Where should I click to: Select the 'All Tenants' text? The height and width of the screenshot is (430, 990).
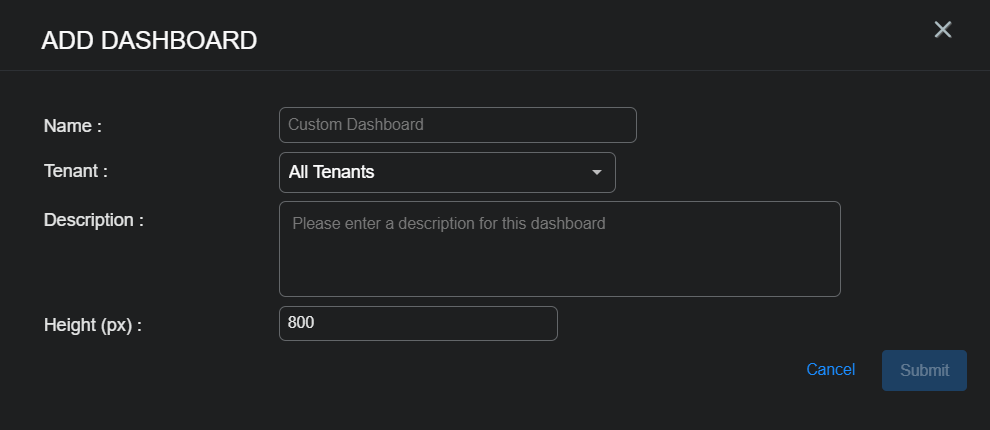click(331, 172)
